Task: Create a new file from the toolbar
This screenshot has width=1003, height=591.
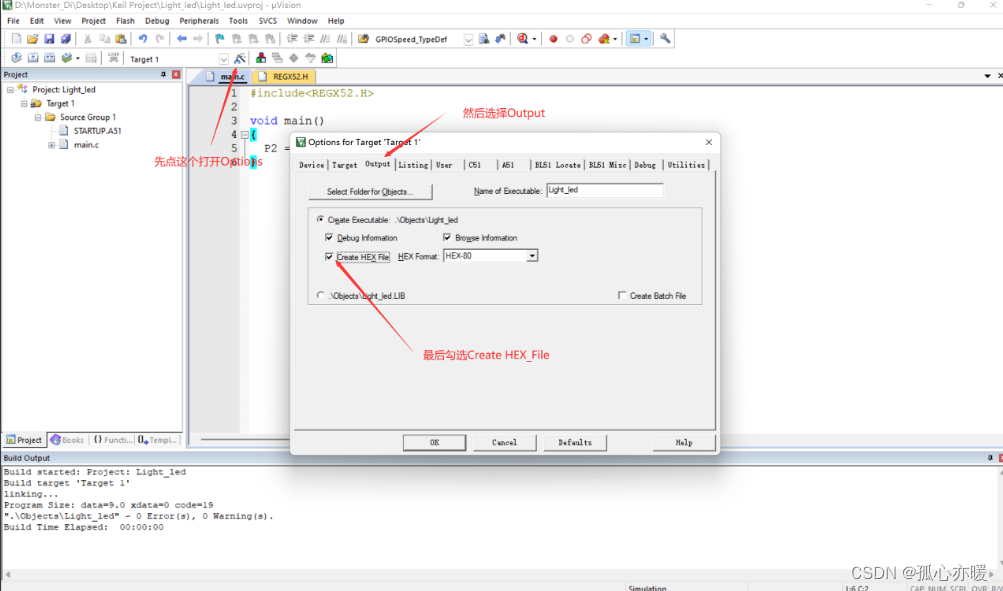Action: pyautogui.click(x=17, y=39)
